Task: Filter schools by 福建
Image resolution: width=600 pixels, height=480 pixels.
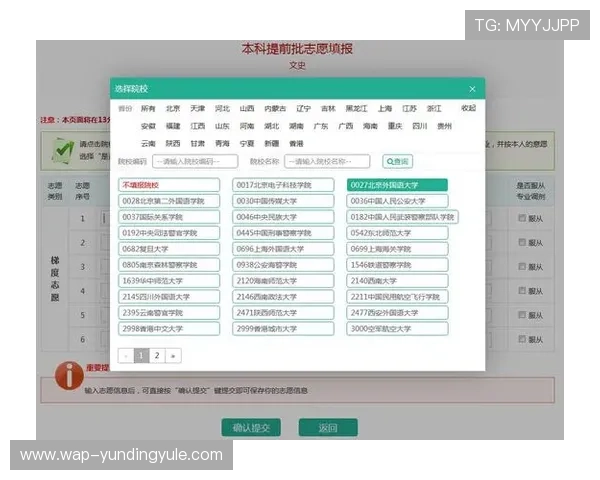Action: (x=173, y=126)
